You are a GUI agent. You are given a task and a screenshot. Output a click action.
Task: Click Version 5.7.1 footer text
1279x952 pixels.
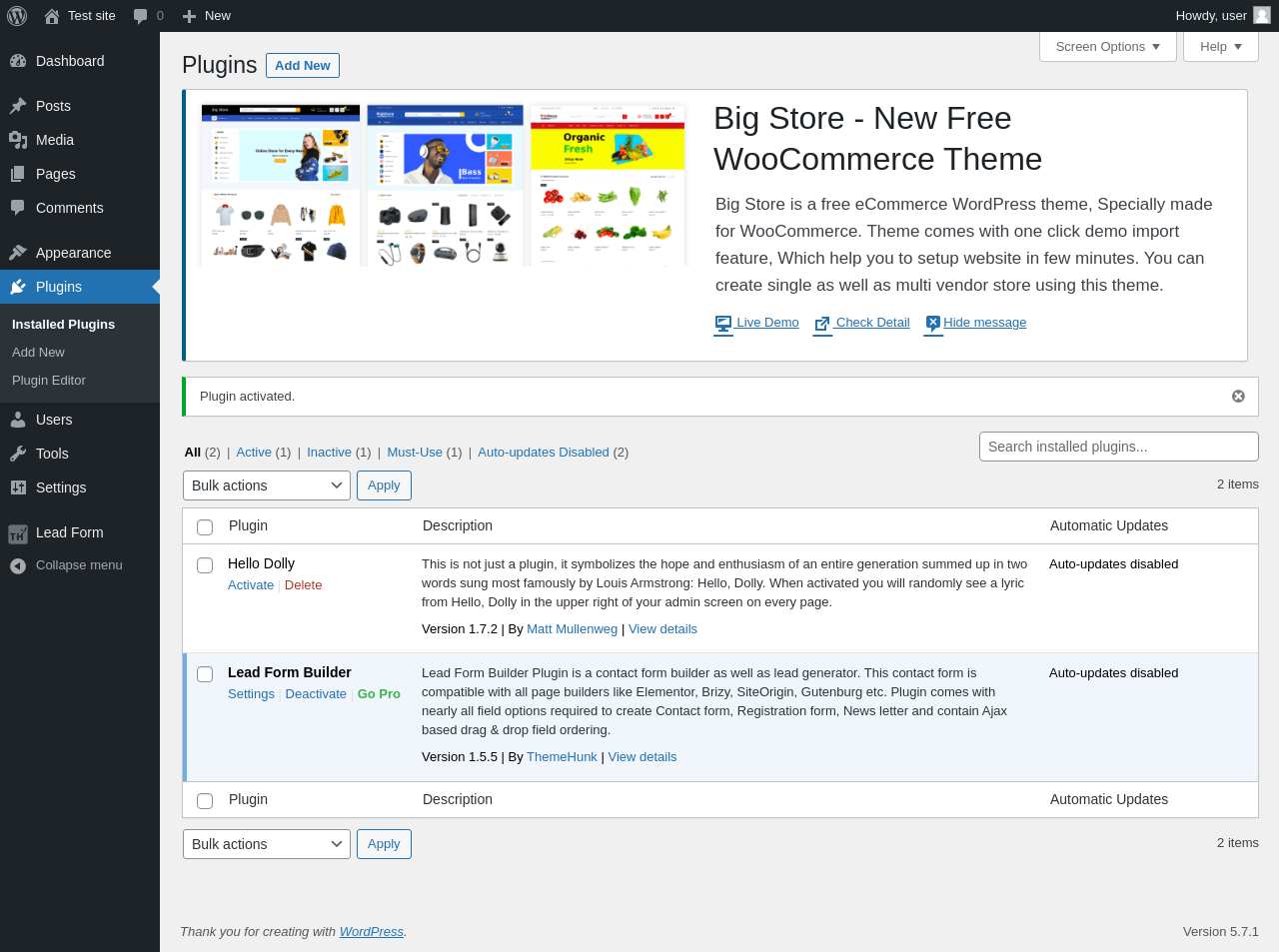pos(1221,932)
